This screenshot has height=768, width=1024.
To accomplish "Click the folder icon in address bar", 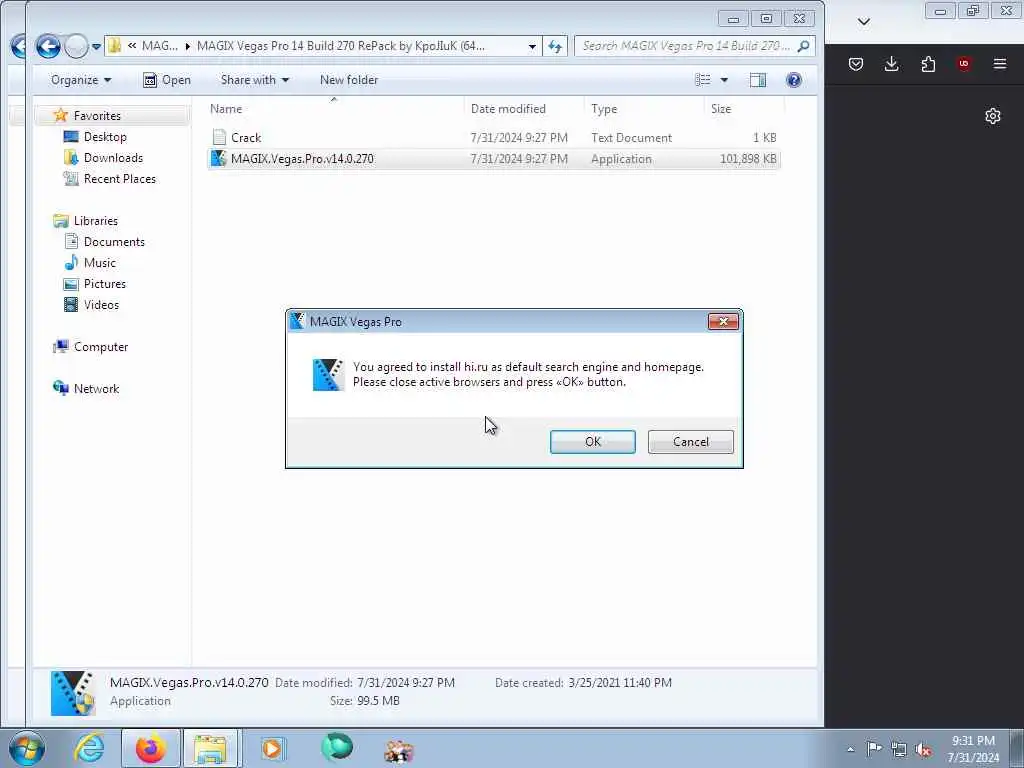I will point(114,46).
